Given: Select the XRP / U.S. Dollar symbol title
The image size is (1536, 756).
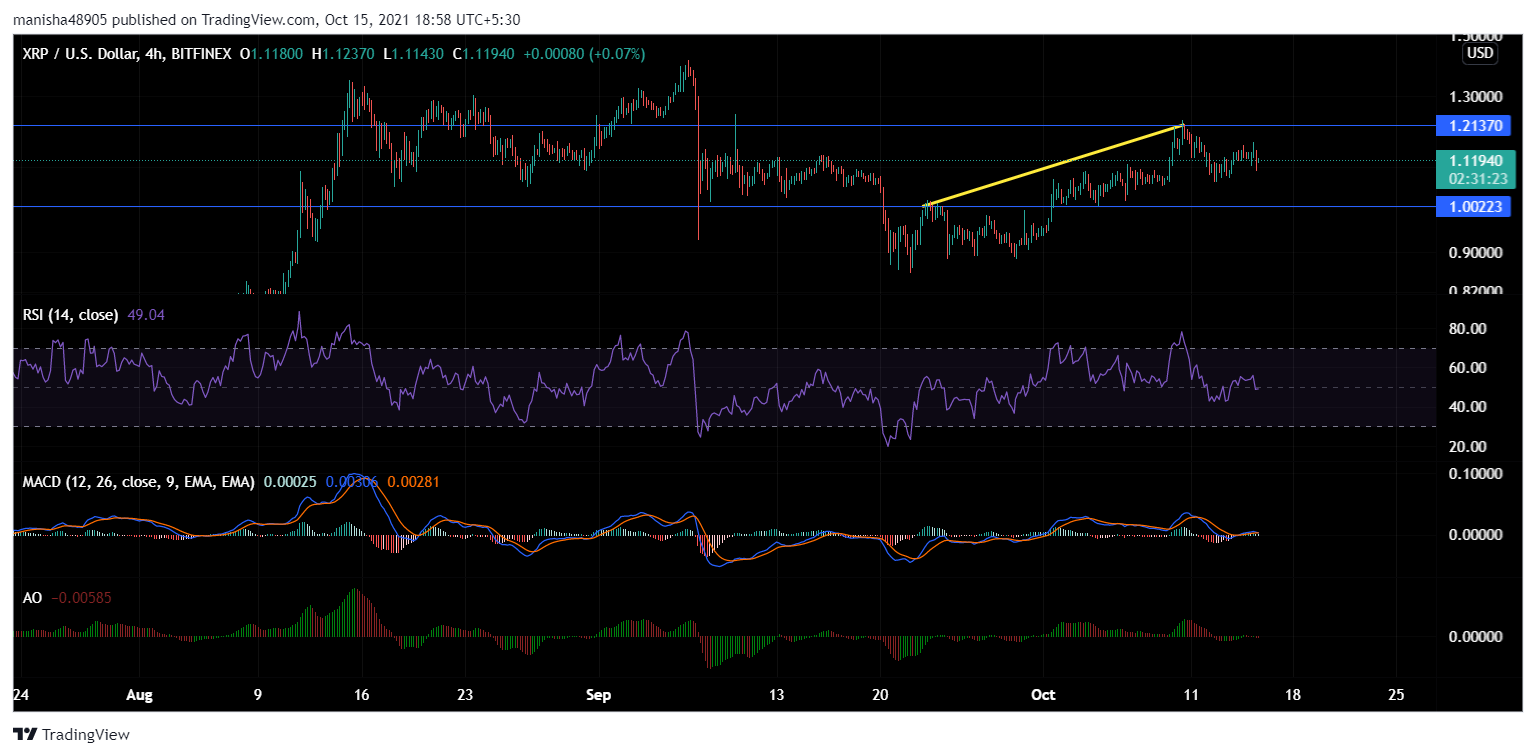Looking at the screenshot, I should (81, 53).
